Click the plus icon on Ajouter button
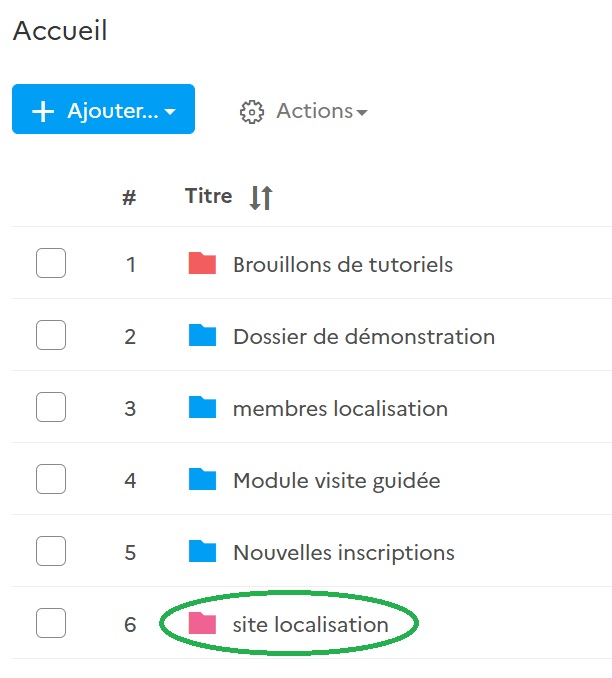This screenshot has width=612, height=678. tap(43, 111)
